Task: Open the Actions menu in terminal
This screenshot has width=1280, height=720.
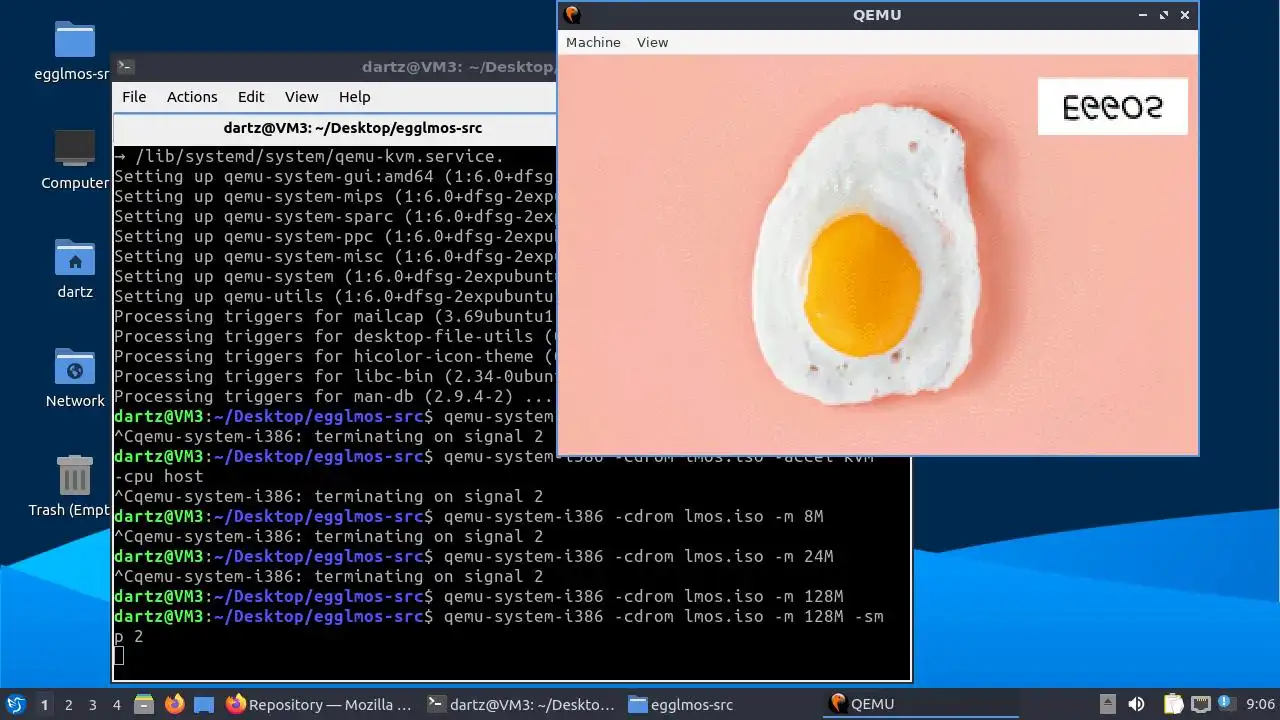Action: click(x=192, y=97)
